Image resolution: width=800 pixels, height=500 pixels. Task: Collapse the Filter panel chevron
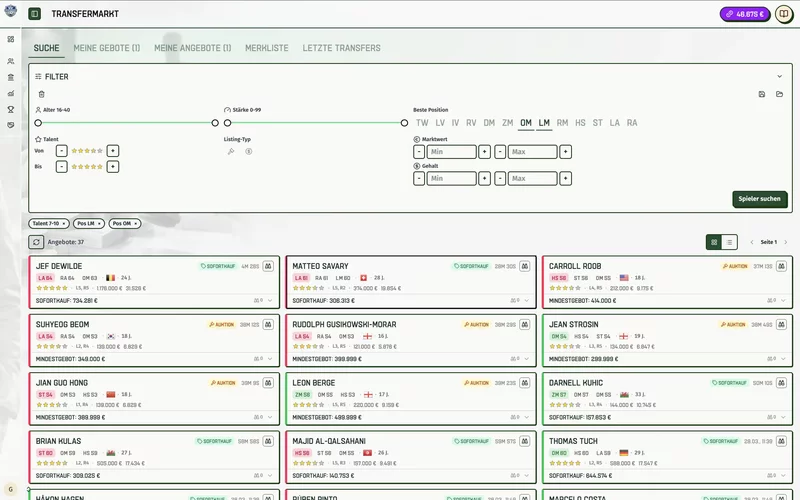tap(779, 76)
